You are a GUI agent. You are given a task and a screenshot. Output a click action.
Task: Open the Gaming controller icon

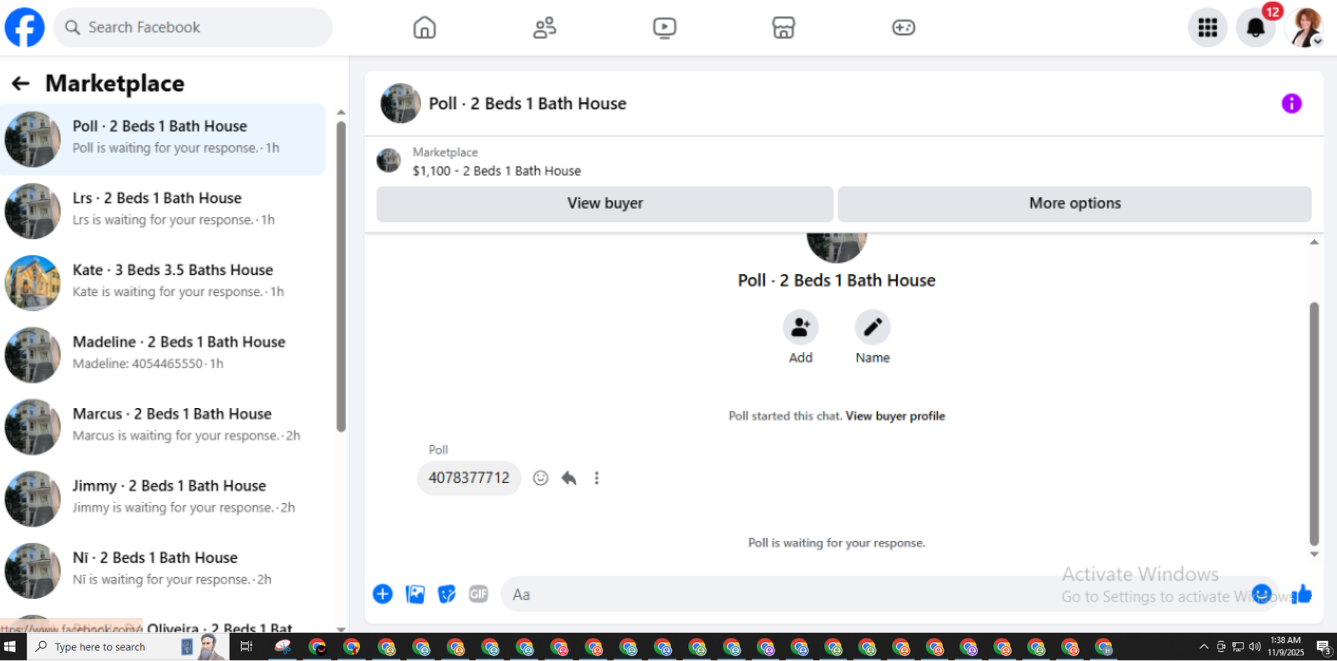[904, 28]
